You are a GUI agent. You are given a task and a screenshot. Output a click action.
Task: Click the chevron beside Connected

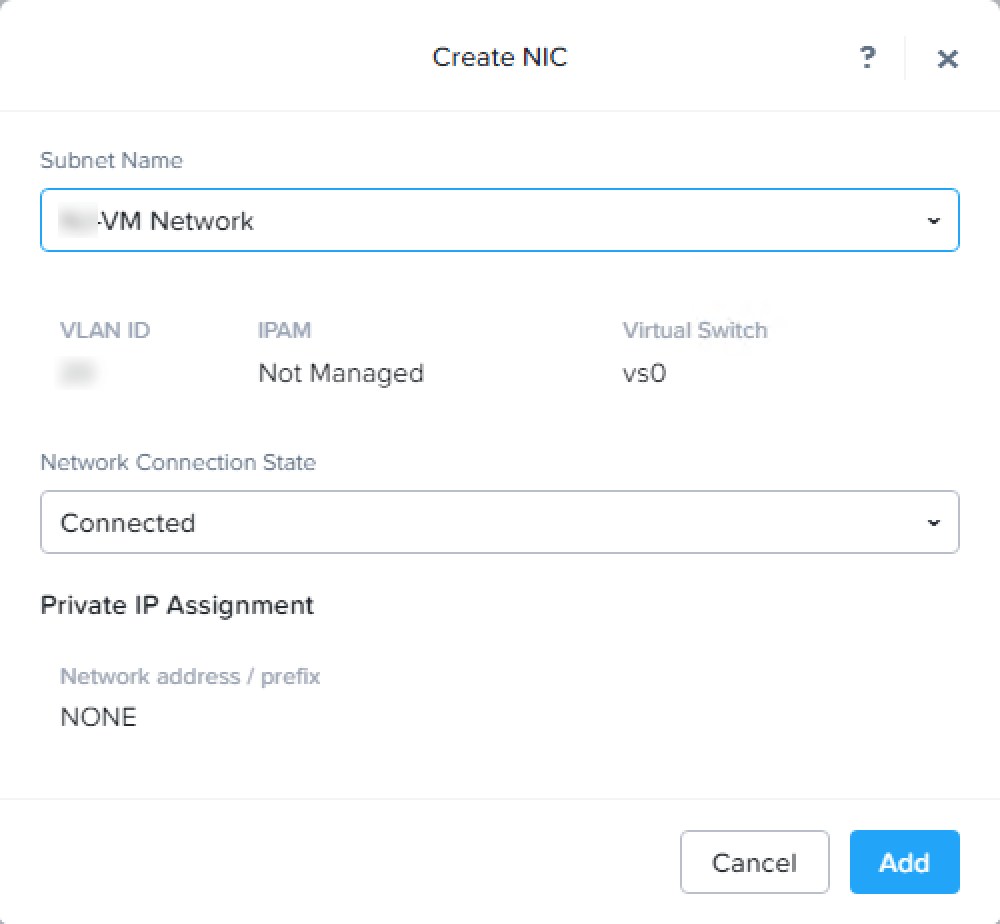pos(933,522)
